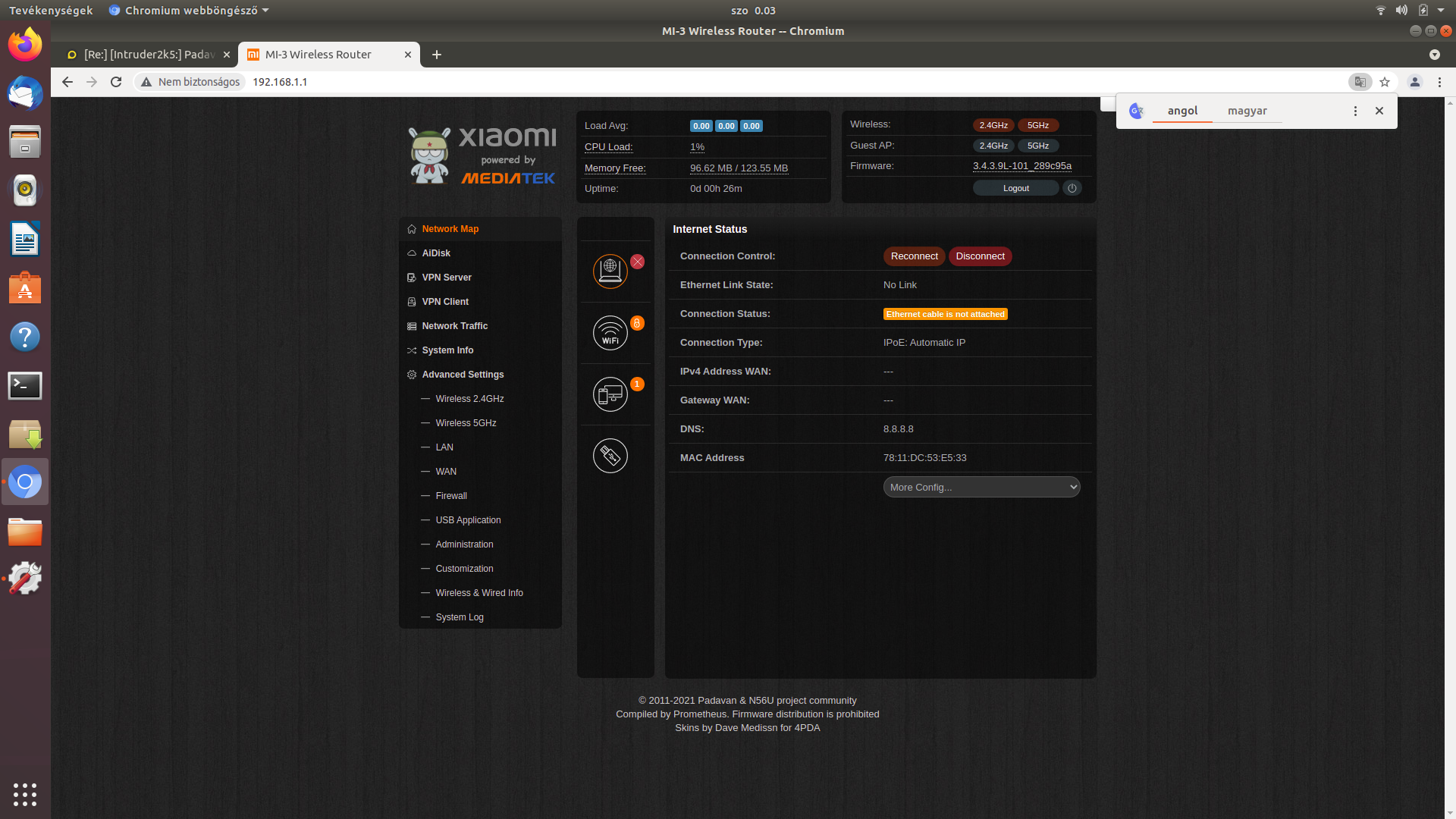The image size is (1456, 819).
Task: Click the Disconnect button
Action: [x=980, y=256]
